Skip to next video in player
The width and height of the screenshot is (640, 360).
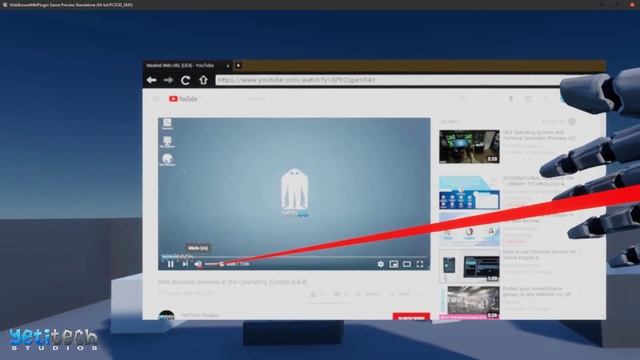tap(185, 264)
